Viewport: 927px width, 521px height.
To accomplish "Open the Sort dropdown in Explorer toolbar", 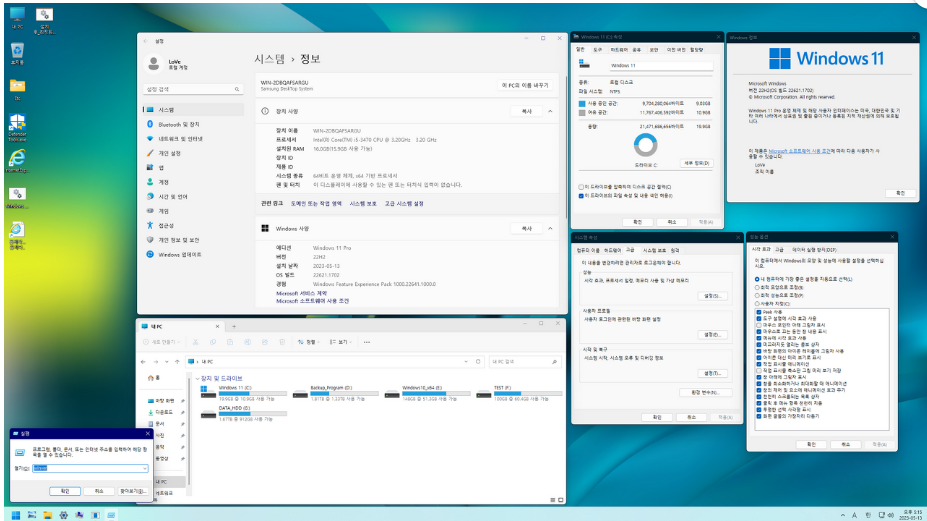I will (x=309, y=342).
